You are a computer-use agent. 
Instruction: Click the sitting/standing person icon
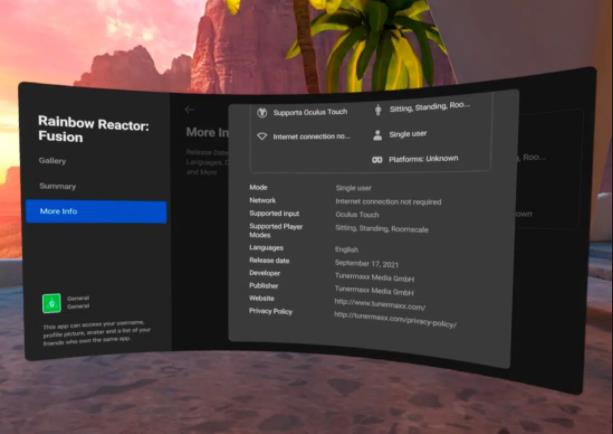378,110
